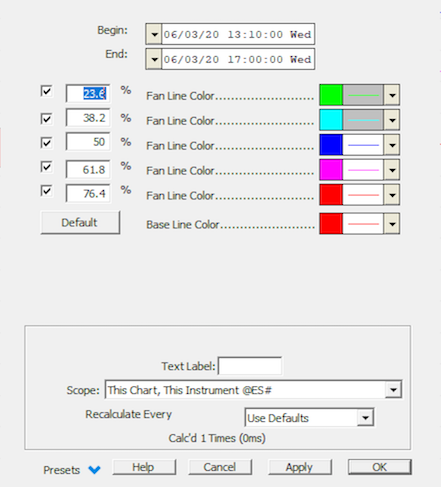The height and width of the screenshot is (487, 441).
Task: Click the 76.4% red line style preview
Action: pos(363,195)
